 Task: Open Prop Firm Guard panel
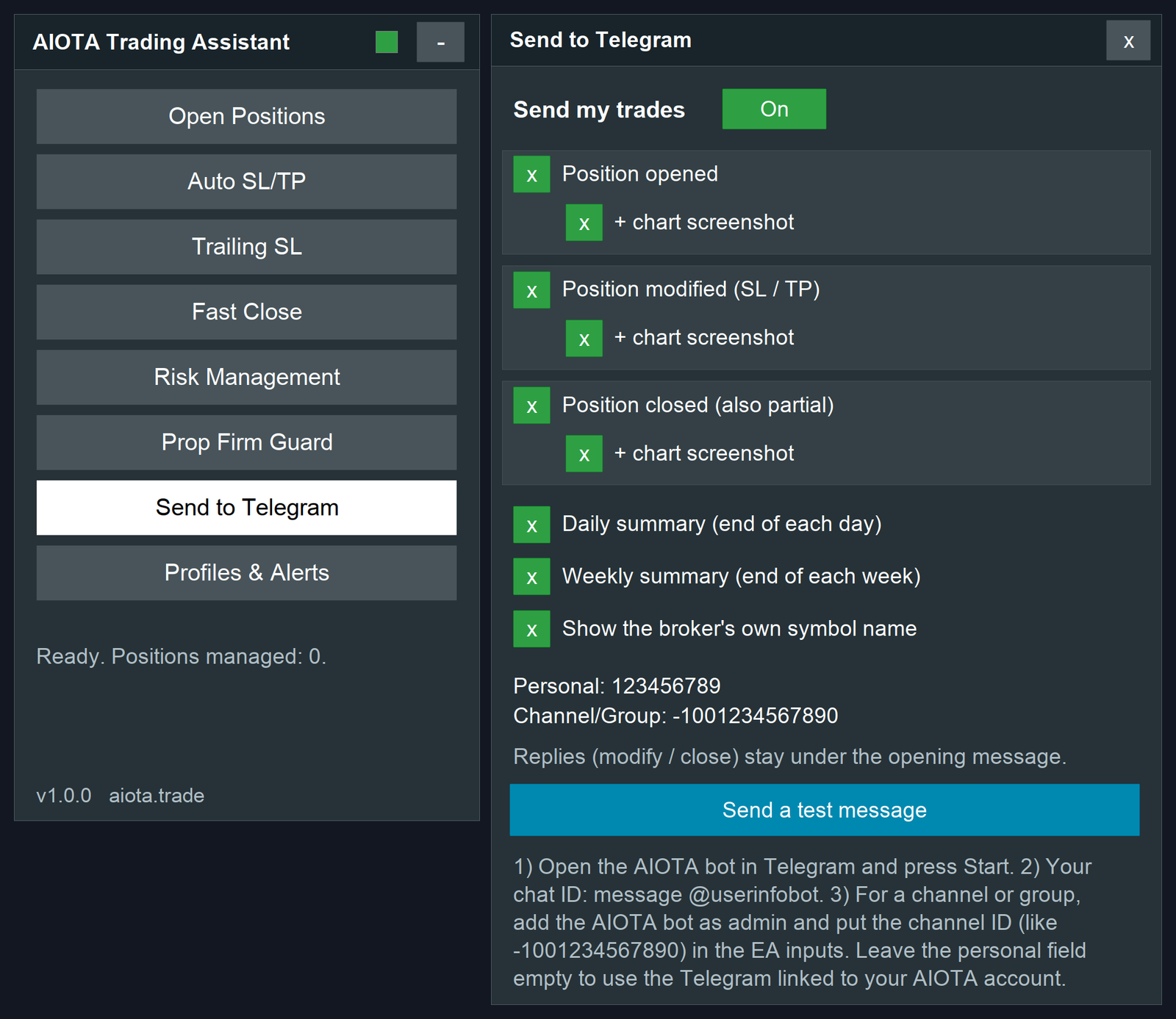246,442
